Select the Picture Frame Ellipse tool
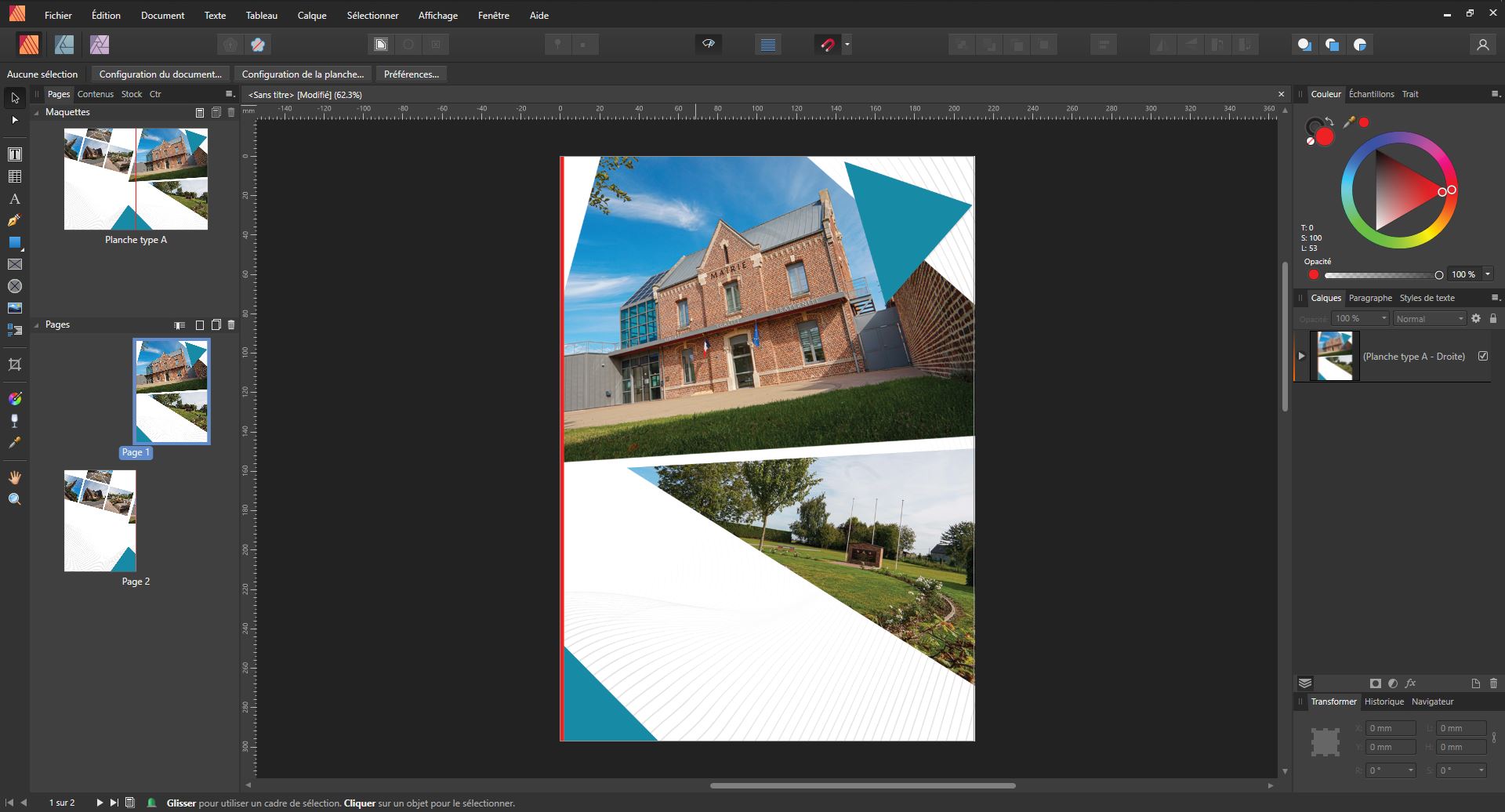The width and height of the screenshot is (1505, 812). coord(15,287)
